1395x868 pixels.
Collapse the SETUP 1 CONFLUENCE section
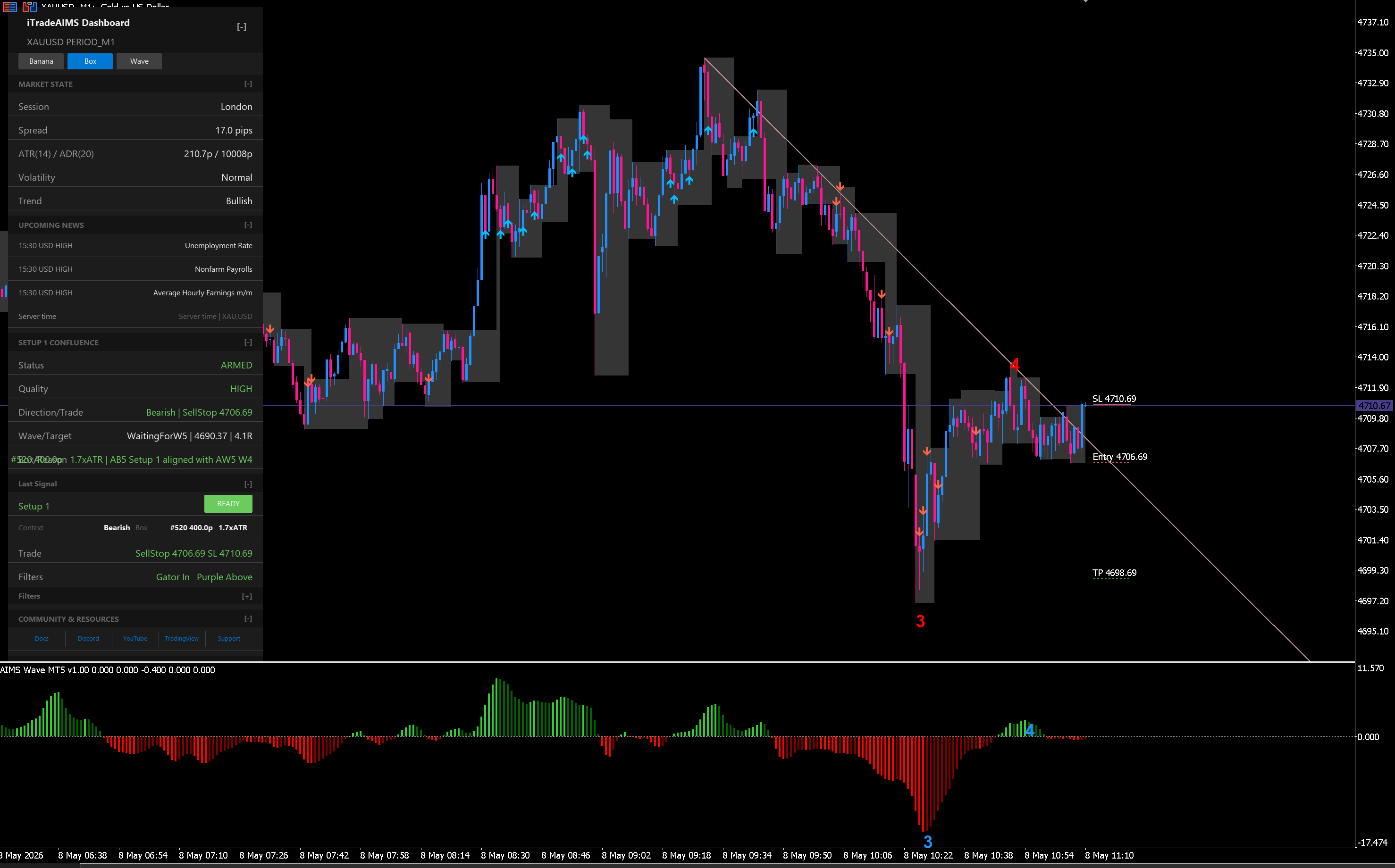coord(248,343)
